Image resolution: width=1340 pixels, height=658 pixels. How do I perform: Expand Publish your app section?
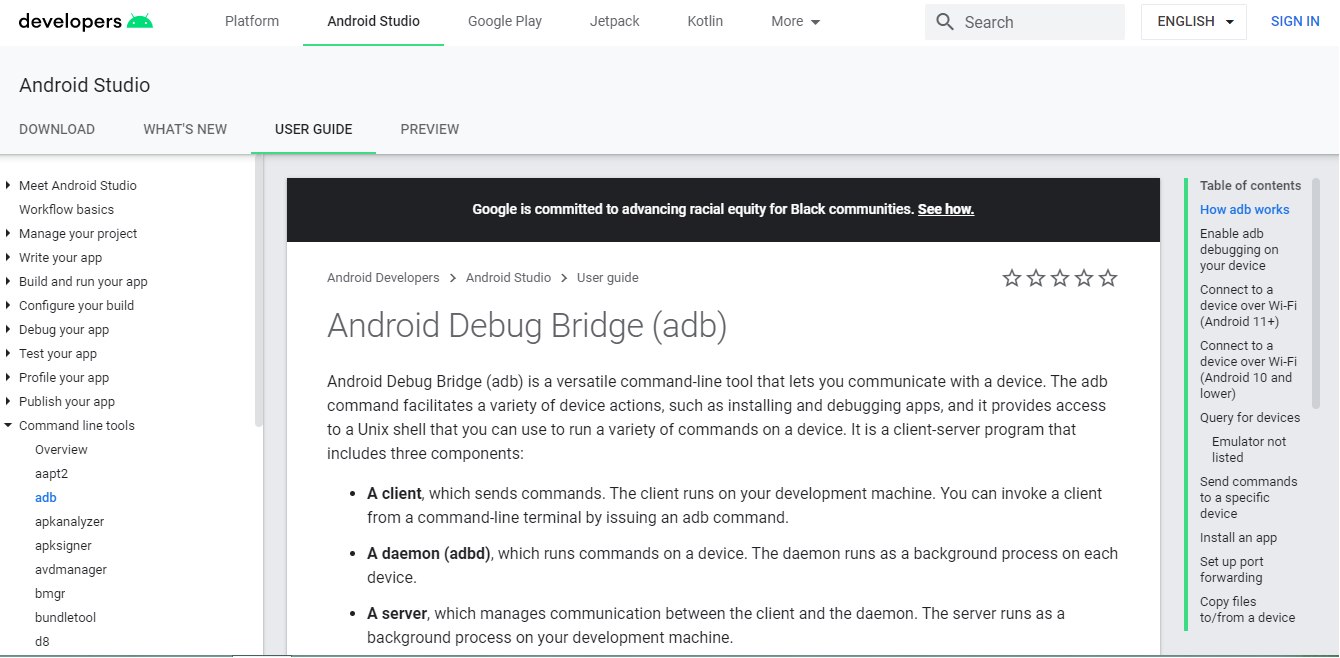coord(8,401)
